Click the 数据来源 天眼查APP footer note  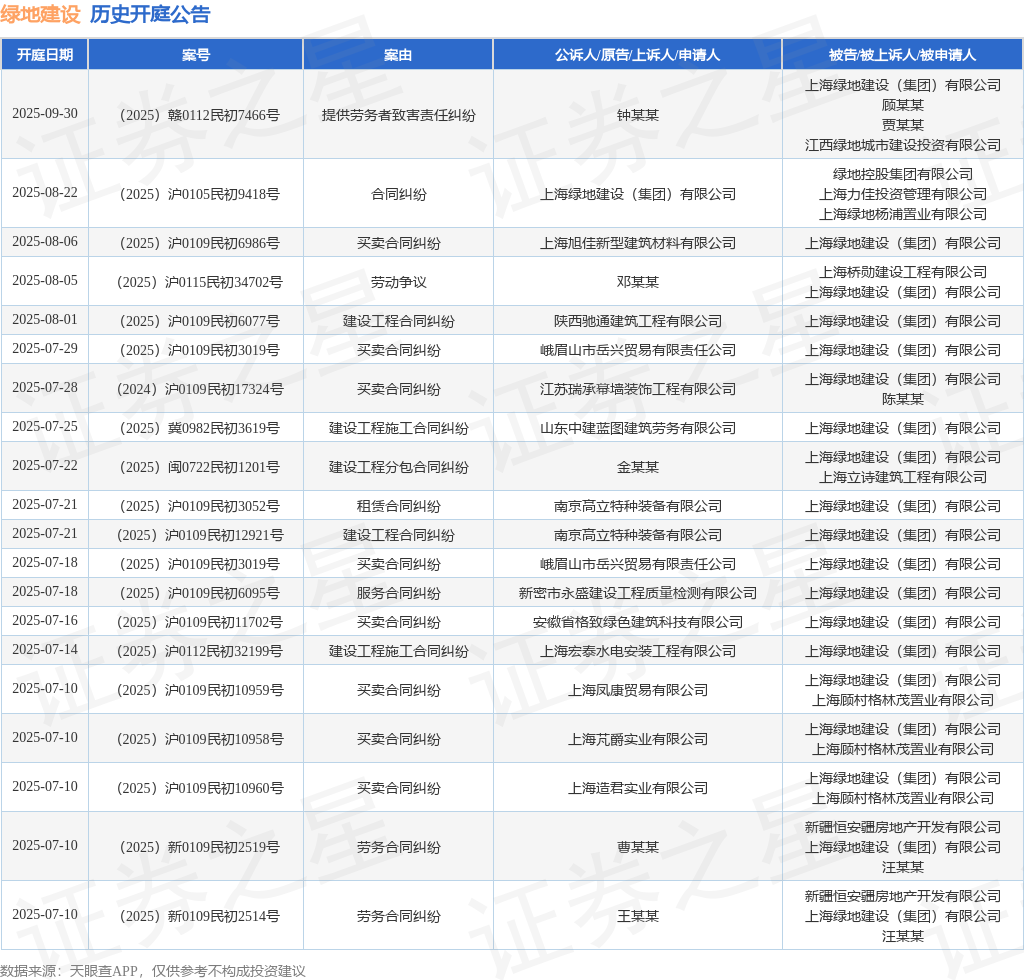153,971
